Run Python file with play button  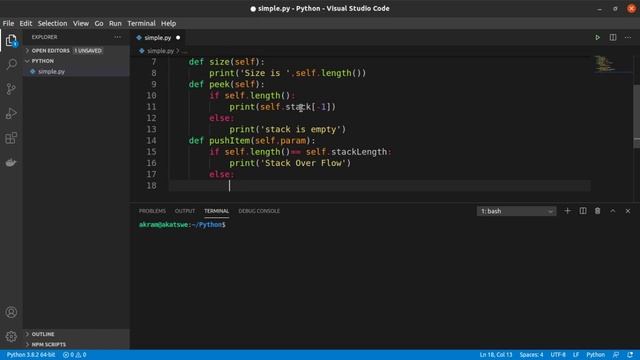point(597,38)
